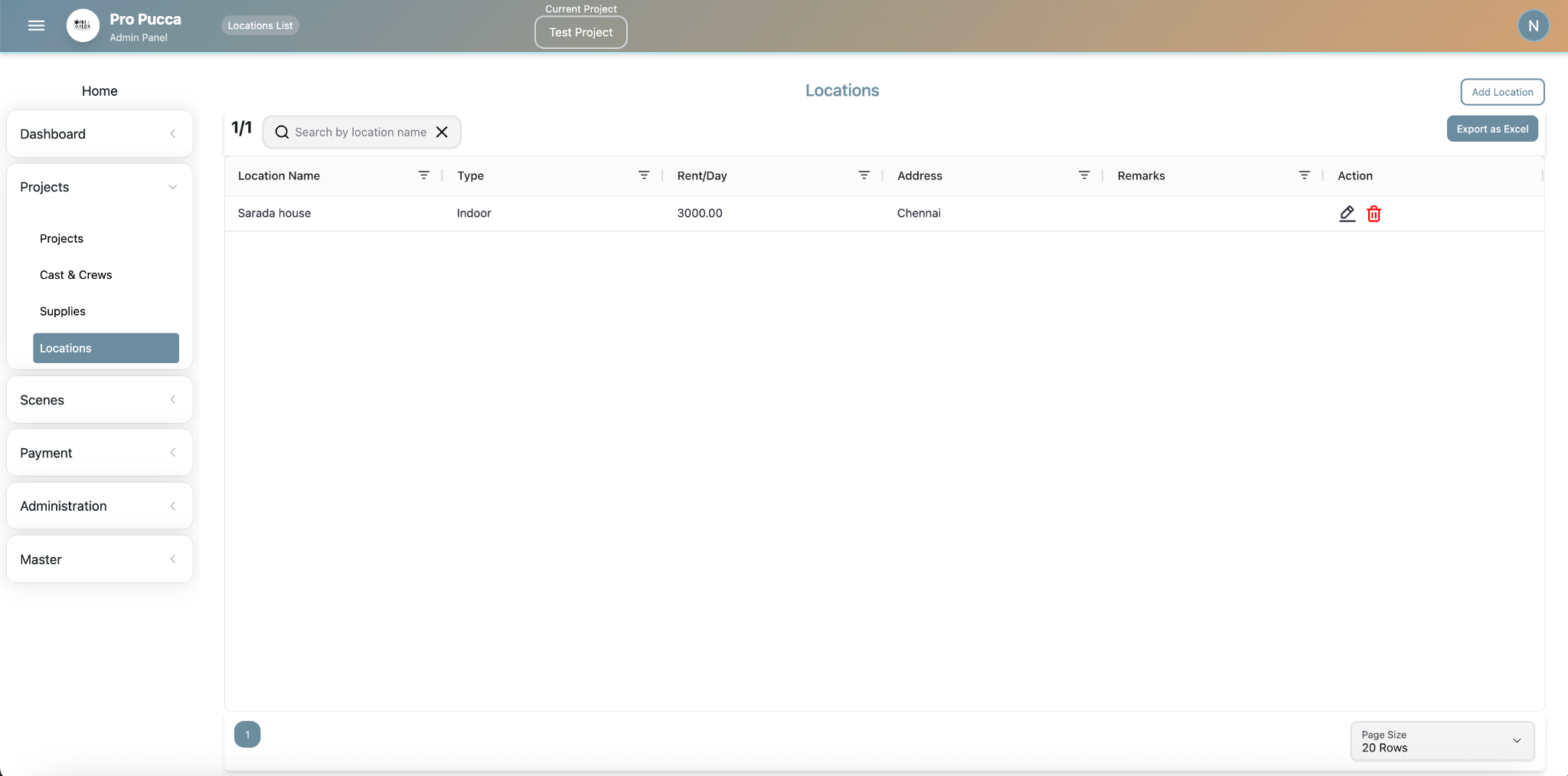Screen dimensions: 1568x776
Task: Open the Supplies menu item
Action: tap(63, 311)
